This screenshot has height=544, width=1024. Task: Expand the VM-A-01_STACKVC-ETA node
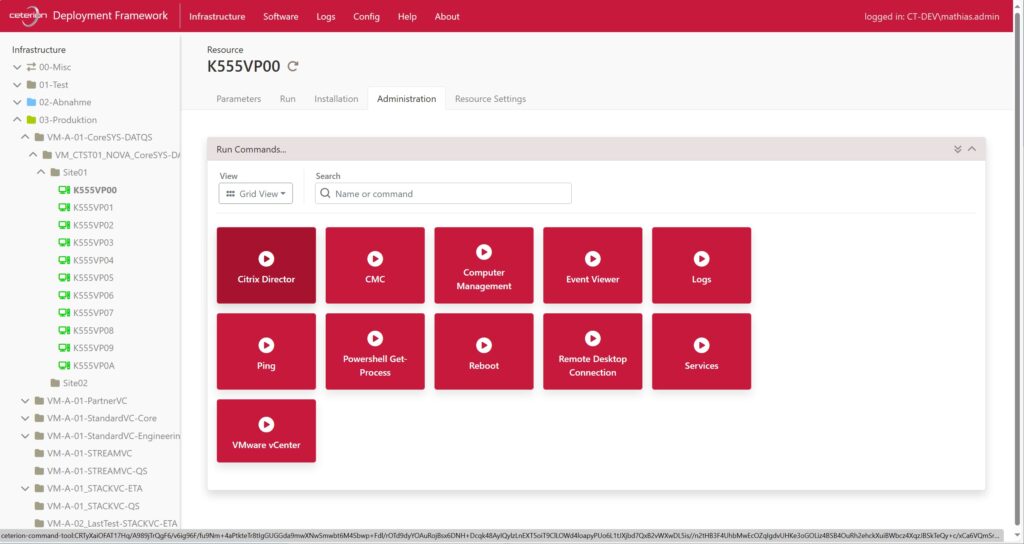25,488
